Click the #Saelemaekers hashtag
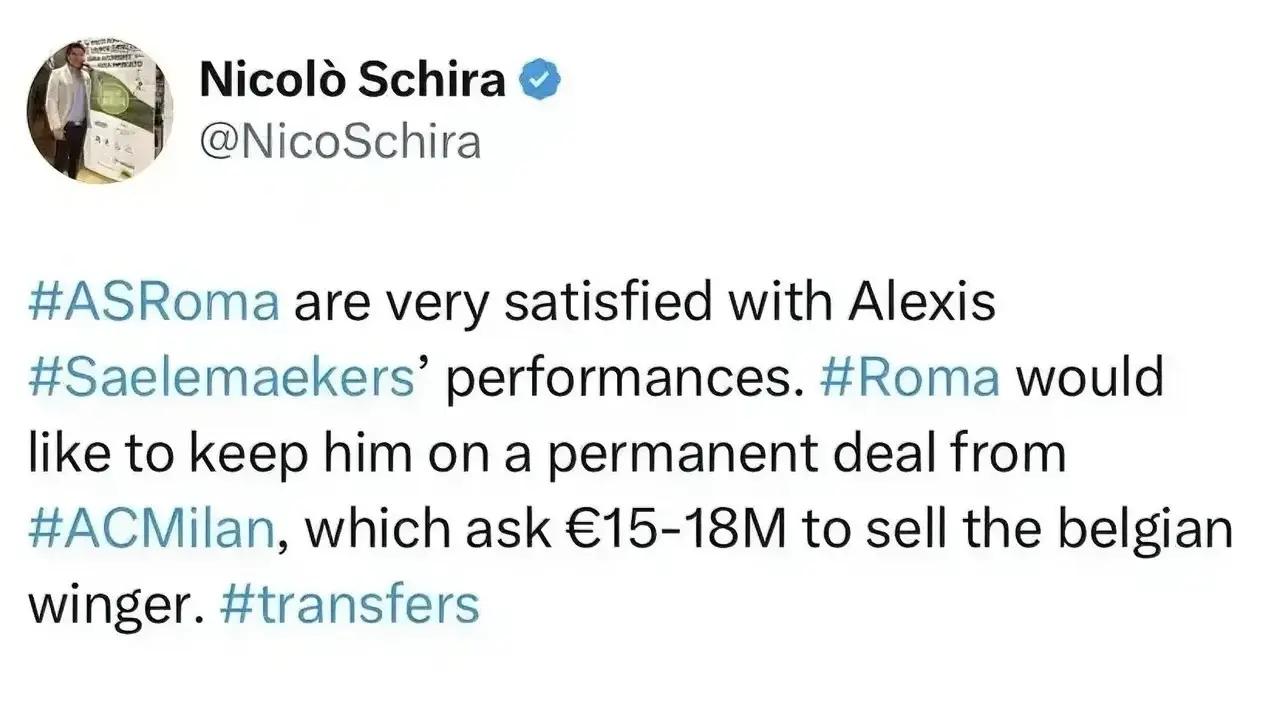1278x715 pixels. (x=224, y=379)
